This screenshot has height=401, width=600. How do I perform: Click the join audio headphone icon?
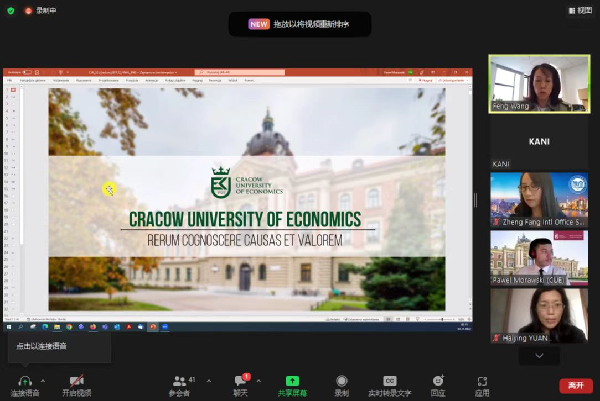tap(25, 381)
